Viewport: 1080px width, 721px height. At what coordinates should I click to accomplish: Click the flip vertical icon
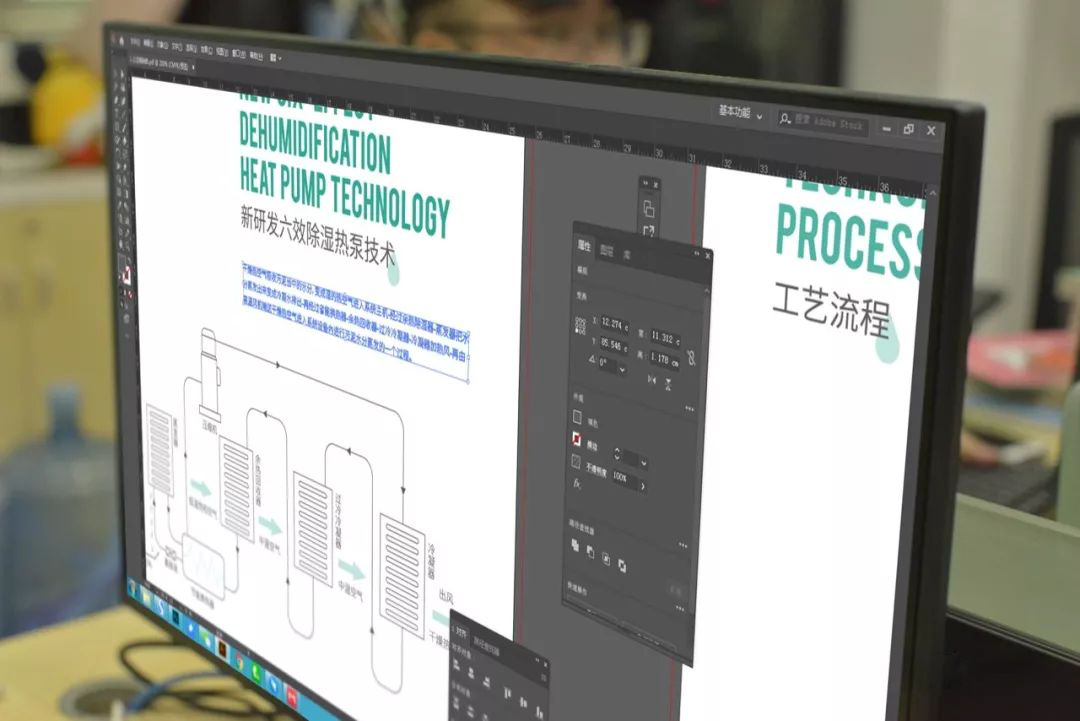[x=668, y=384]
